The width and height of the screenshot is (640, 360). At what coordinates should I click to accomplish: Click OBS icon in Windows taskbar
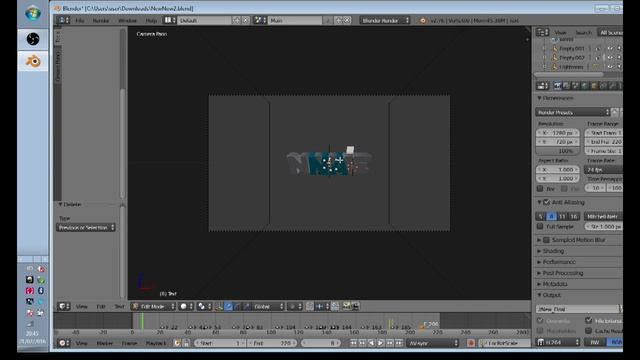(33, 39)
